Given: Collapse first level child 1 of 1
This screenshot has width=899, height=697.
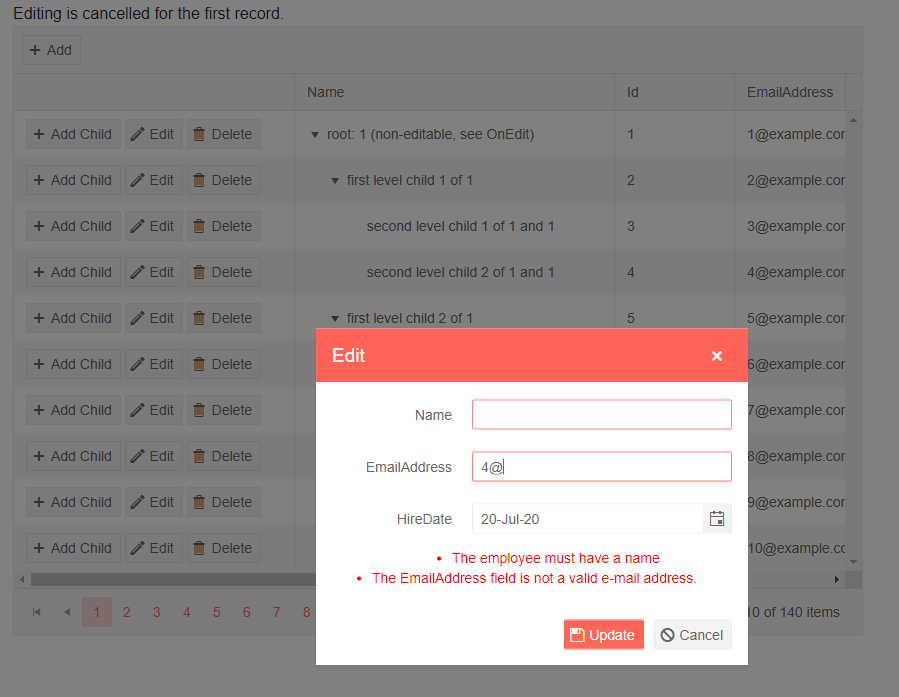Looking at the screenshot, I should 335,181.
